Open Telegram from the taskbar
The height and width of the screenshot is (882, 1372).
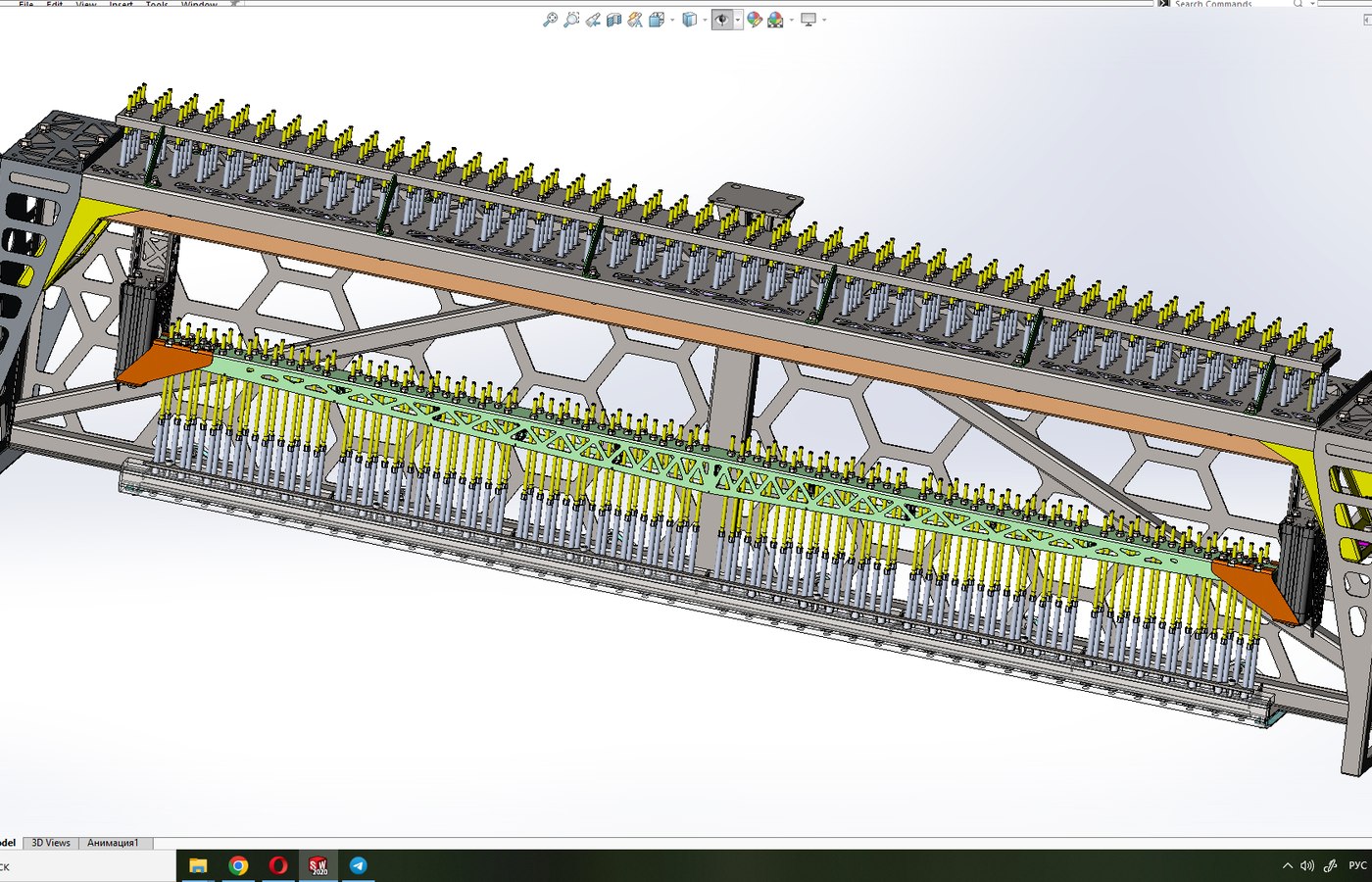(x=359, y=865)
